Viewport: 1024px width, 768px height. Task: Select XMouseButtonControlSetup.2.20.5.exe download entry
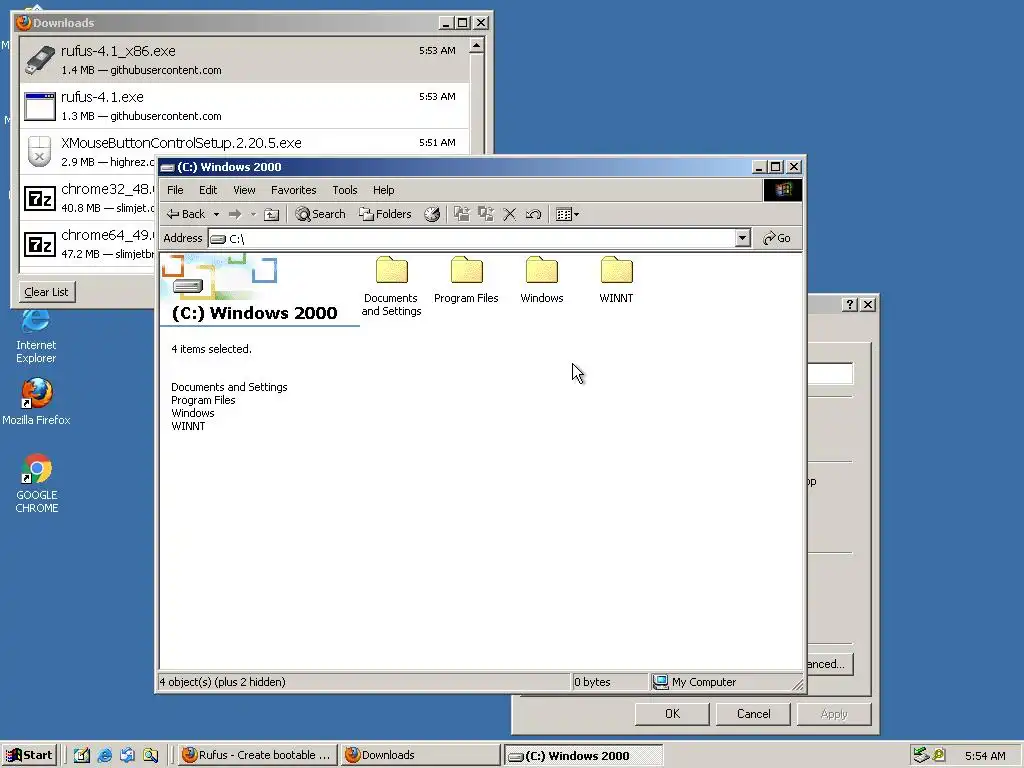244,152
